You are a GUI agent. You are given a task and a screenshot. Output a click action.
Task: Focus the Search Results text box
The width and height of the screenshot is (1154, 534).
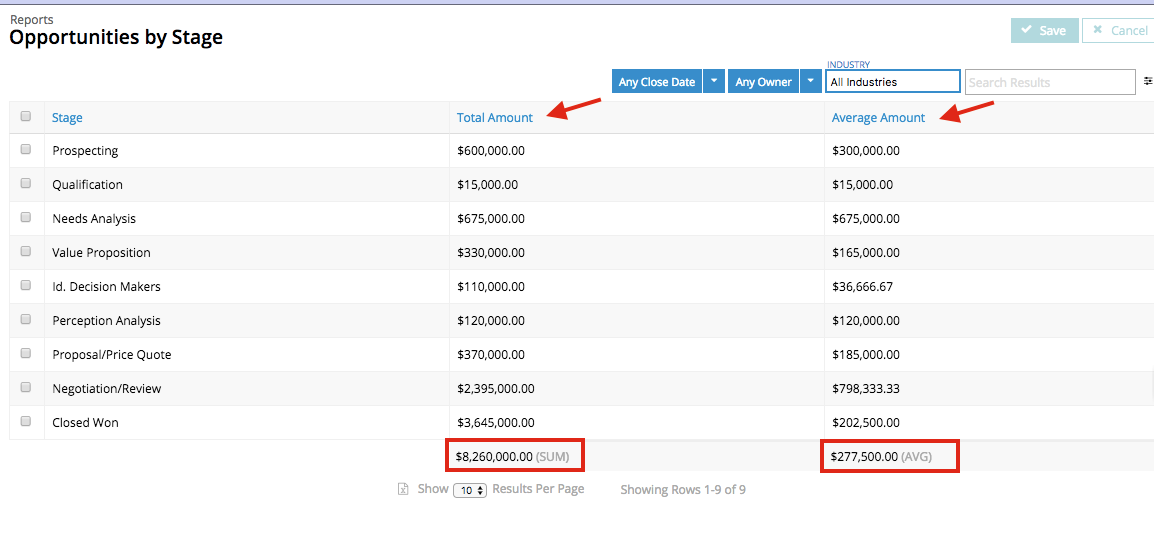pos(1049,82)
